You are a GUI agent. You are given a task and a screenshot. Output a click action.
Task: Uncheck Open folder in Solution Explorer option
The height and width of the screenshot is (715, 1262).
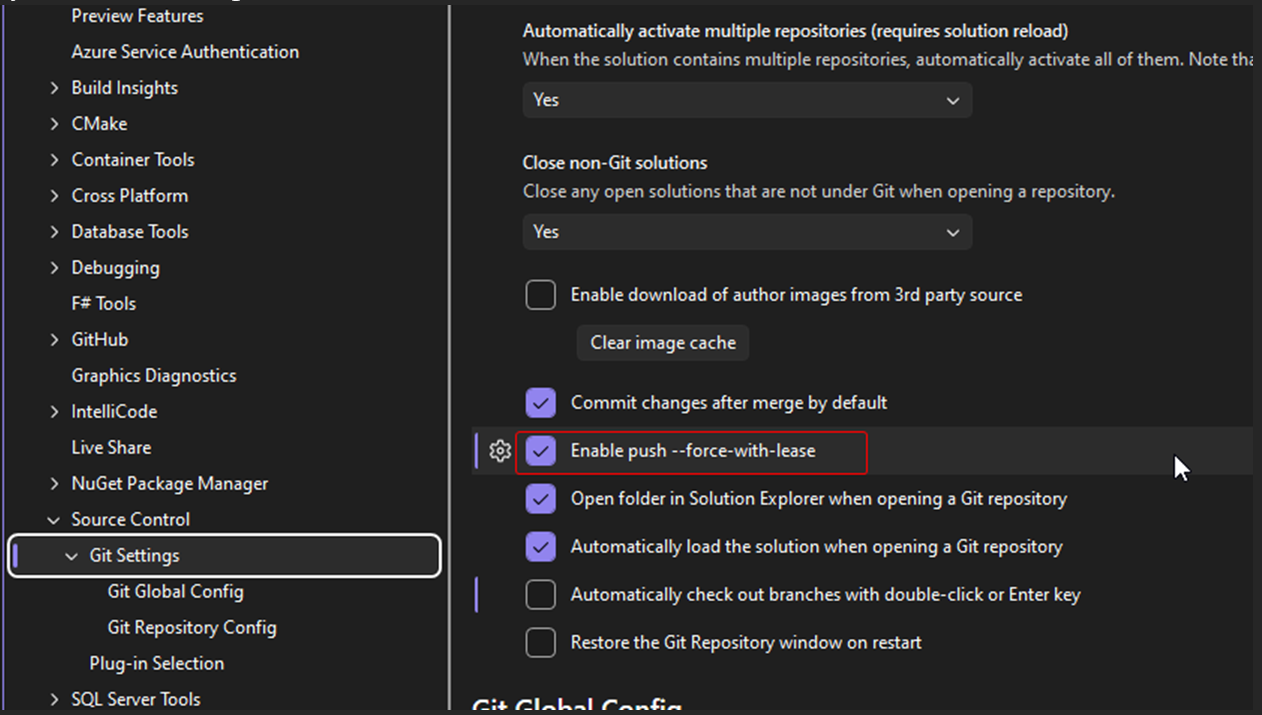click(540, 498)
